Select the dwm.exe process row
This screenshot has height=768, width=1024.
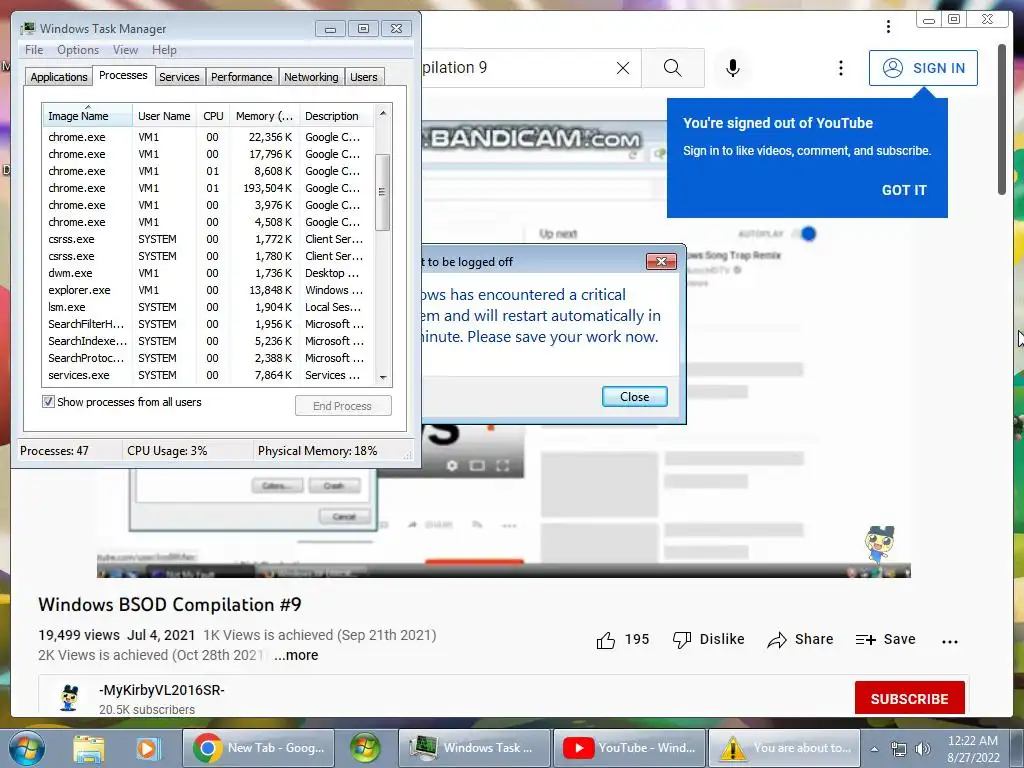[208, 273]
